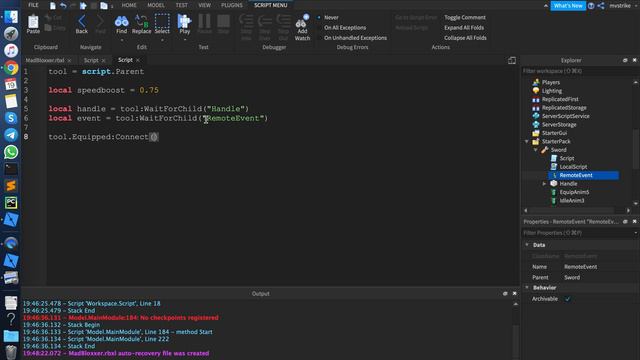This screenshot has height=360, width=640.
Task: Click the share icon near the username
Action: coord(601,6)
